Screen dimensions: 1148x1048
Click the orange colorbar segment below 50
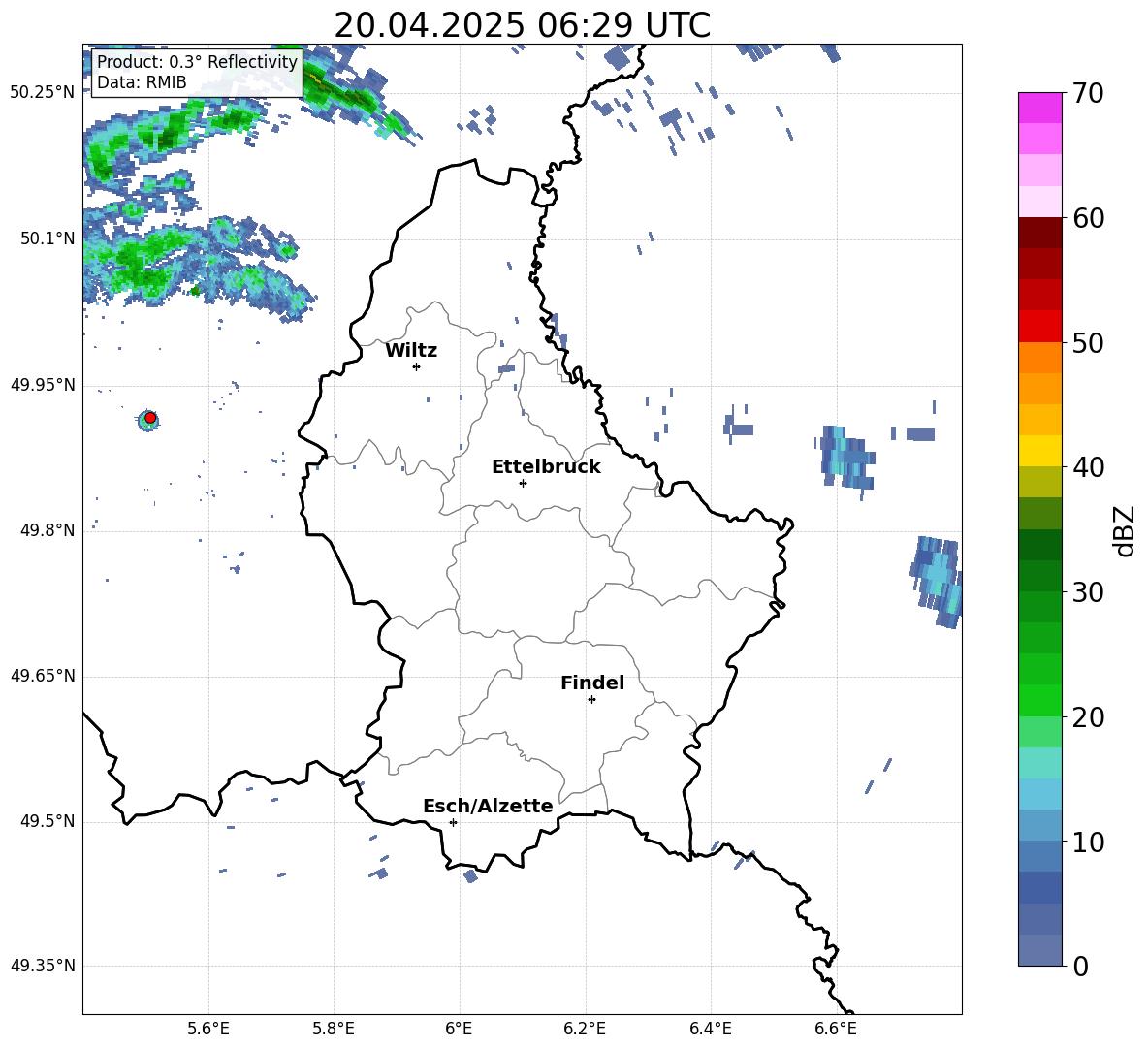point(1039,358)
